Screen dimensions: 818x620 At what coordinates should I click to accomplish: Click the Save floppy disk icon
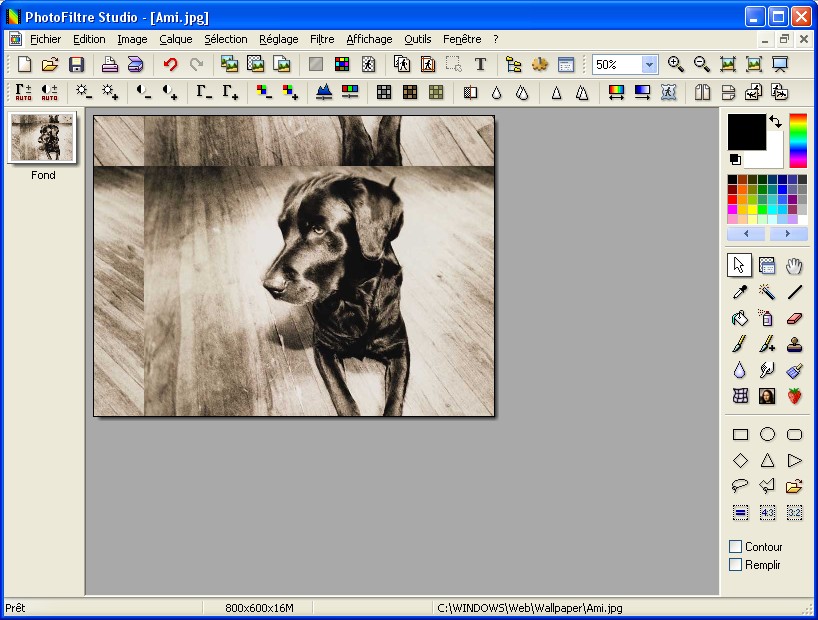(x=76, y=64)
